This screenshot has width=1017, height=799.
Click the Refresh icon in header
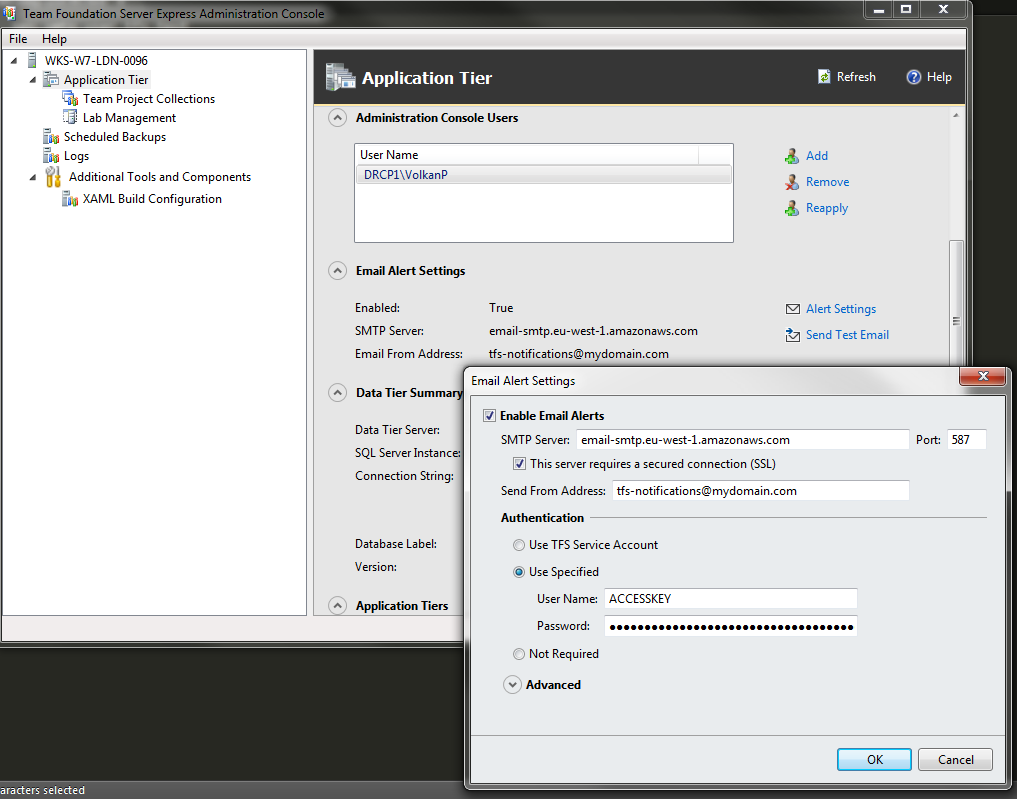(824, 77)
